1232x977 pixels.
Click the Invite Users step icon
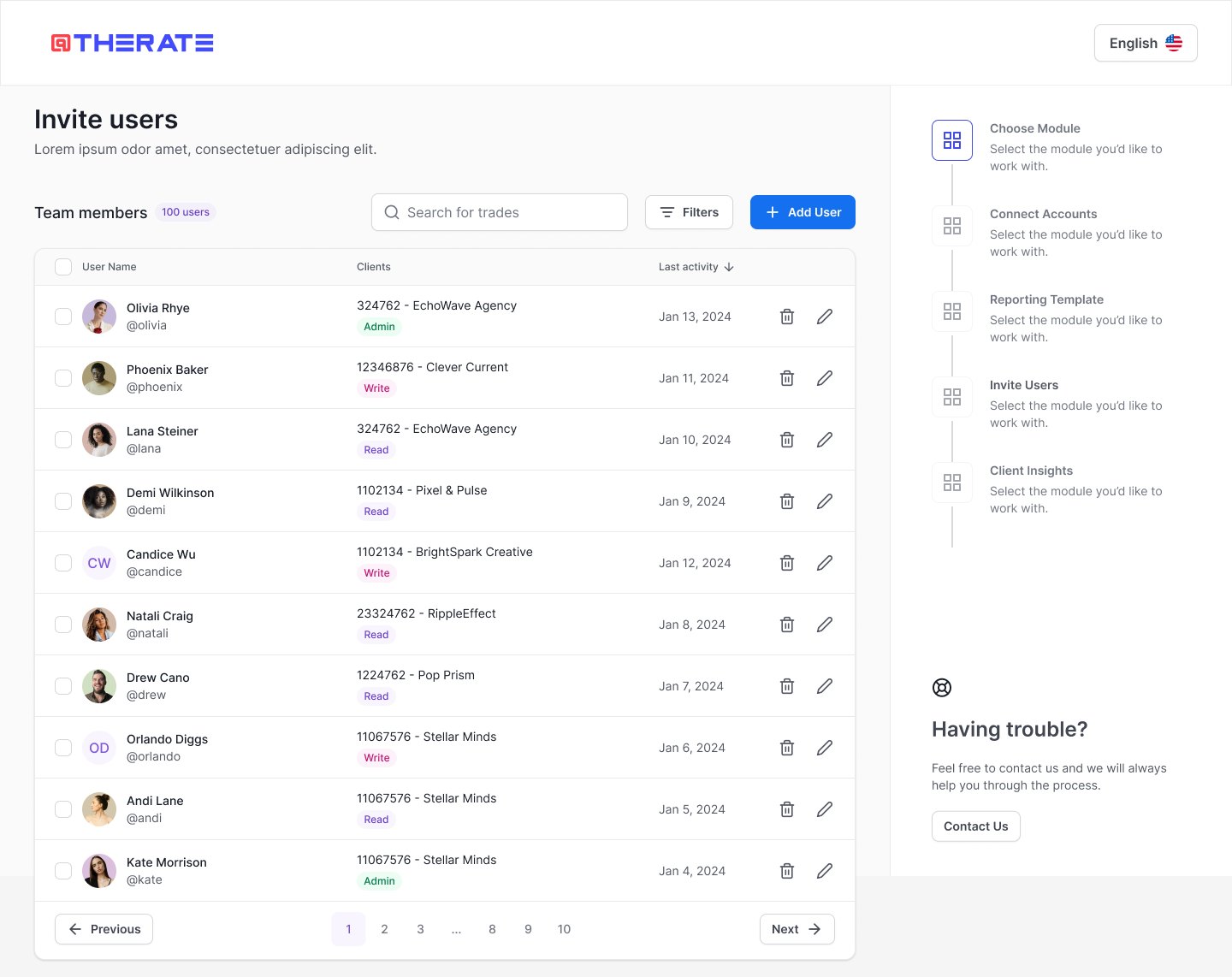coord(952,397)
